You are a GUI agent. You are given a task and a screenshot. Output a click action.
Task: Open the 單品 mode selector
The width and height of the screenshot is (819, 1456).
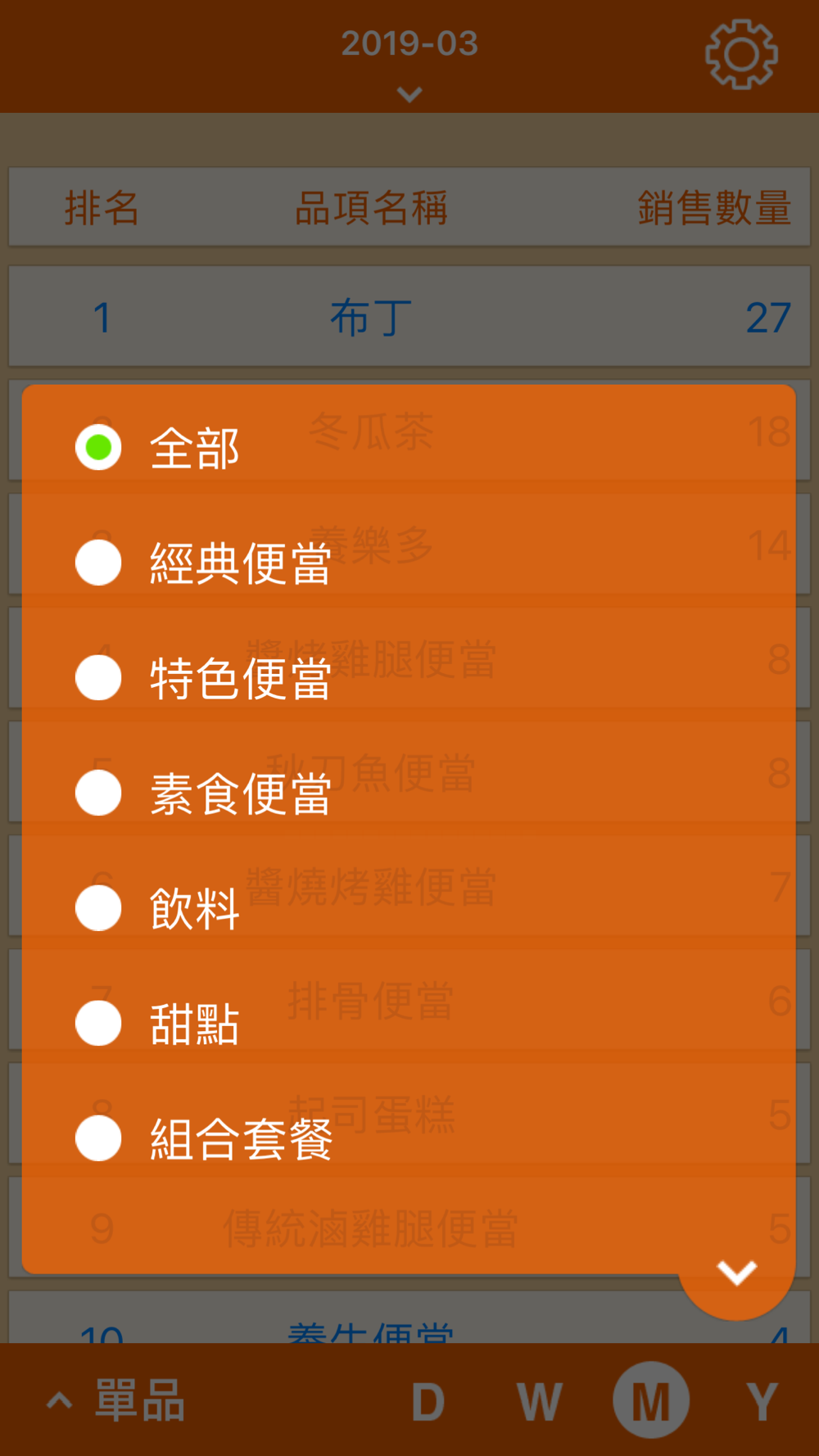tap(117, 1400)
